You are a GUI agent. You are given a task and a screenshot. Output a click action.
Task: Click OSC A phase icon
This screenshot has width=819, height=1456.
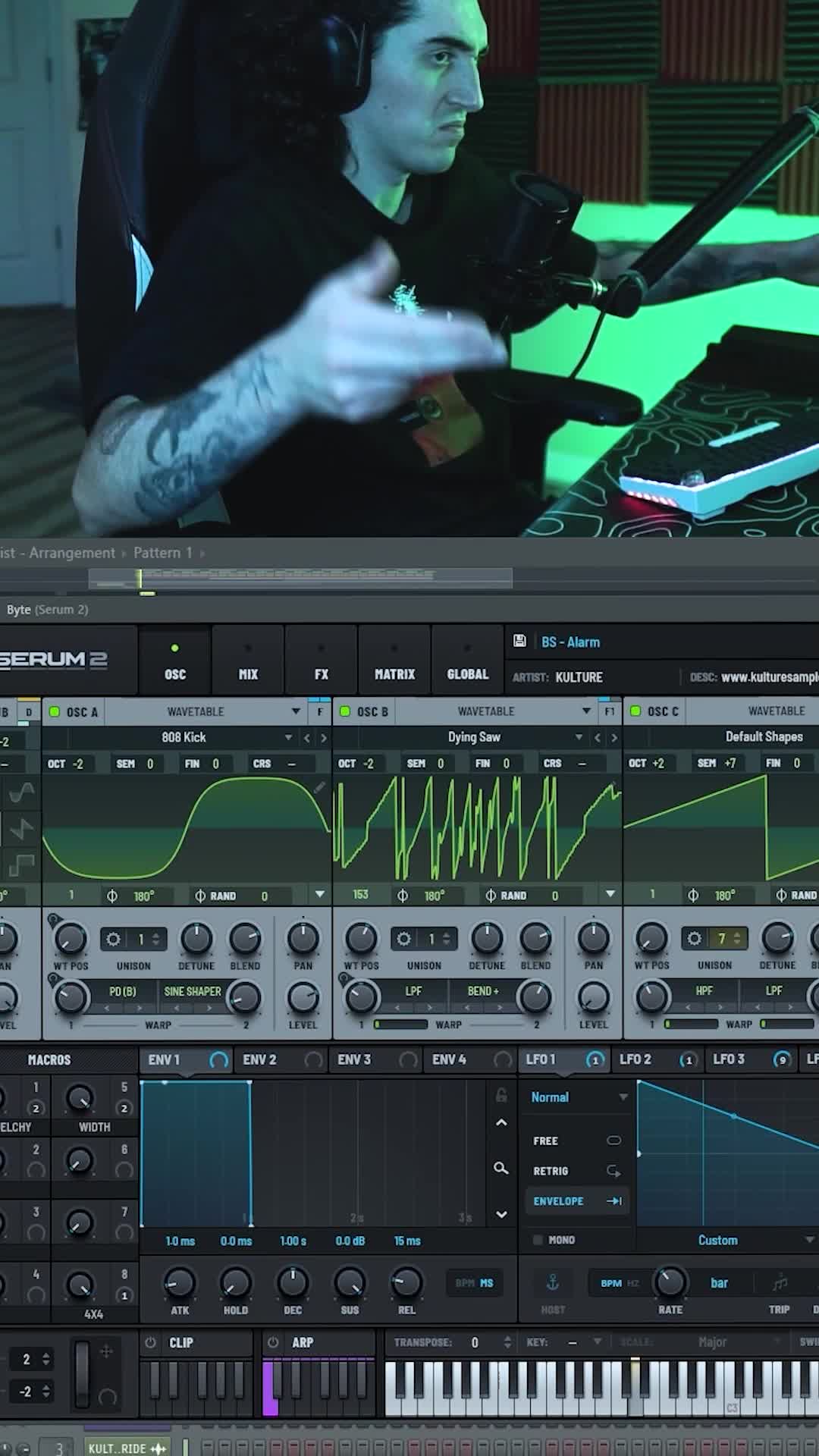(112, 896)
